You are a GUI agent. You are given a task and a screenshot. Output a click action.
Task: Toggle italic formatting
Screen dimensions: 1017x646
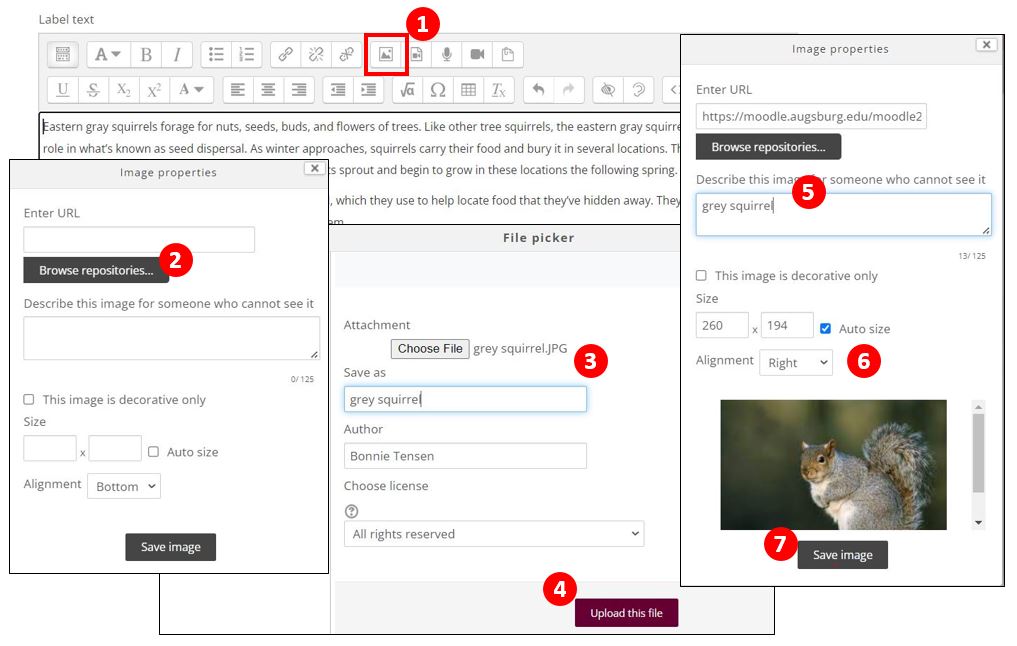point(176,54)
